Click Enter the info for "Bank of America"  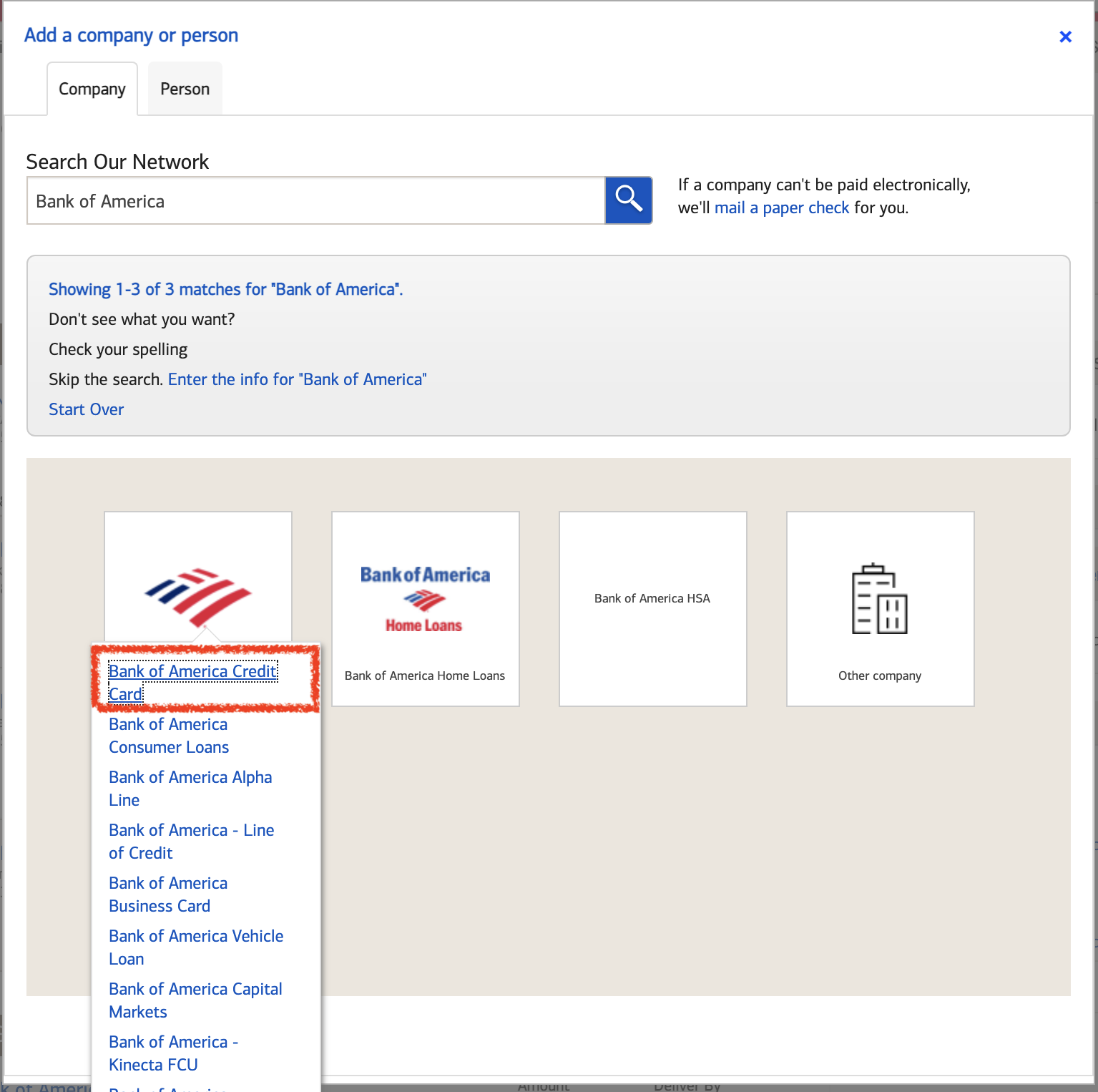tap(297, 379)
